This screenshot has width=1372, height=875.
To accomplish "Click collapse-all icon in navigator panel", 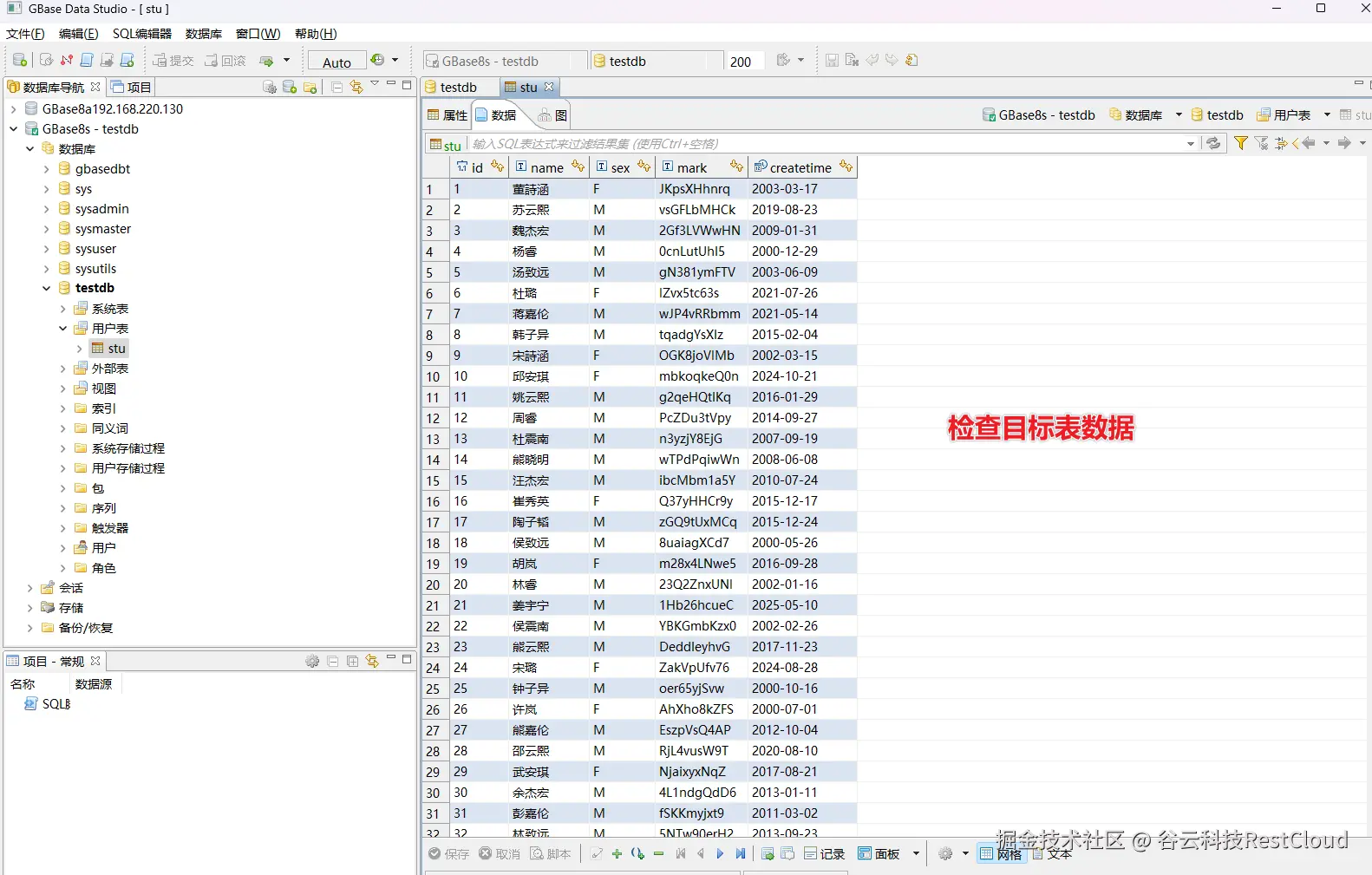I will pos(336,87).
